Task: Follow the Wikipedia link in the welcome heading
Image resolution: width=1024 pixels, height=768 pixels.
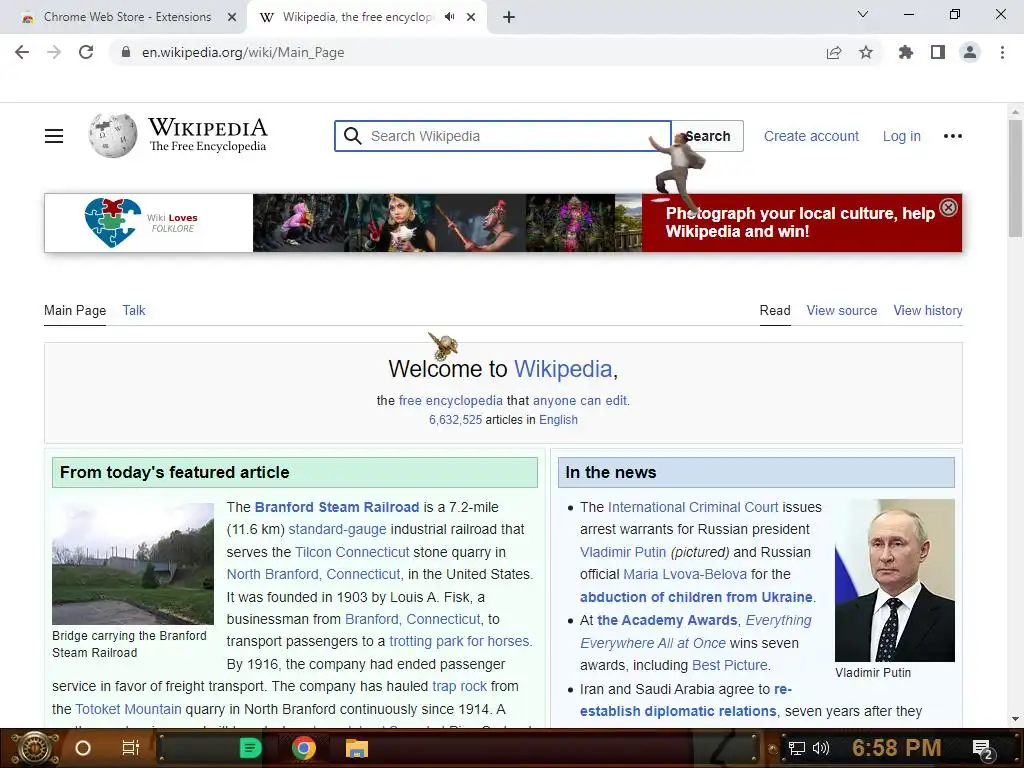Action: (563, 369)
